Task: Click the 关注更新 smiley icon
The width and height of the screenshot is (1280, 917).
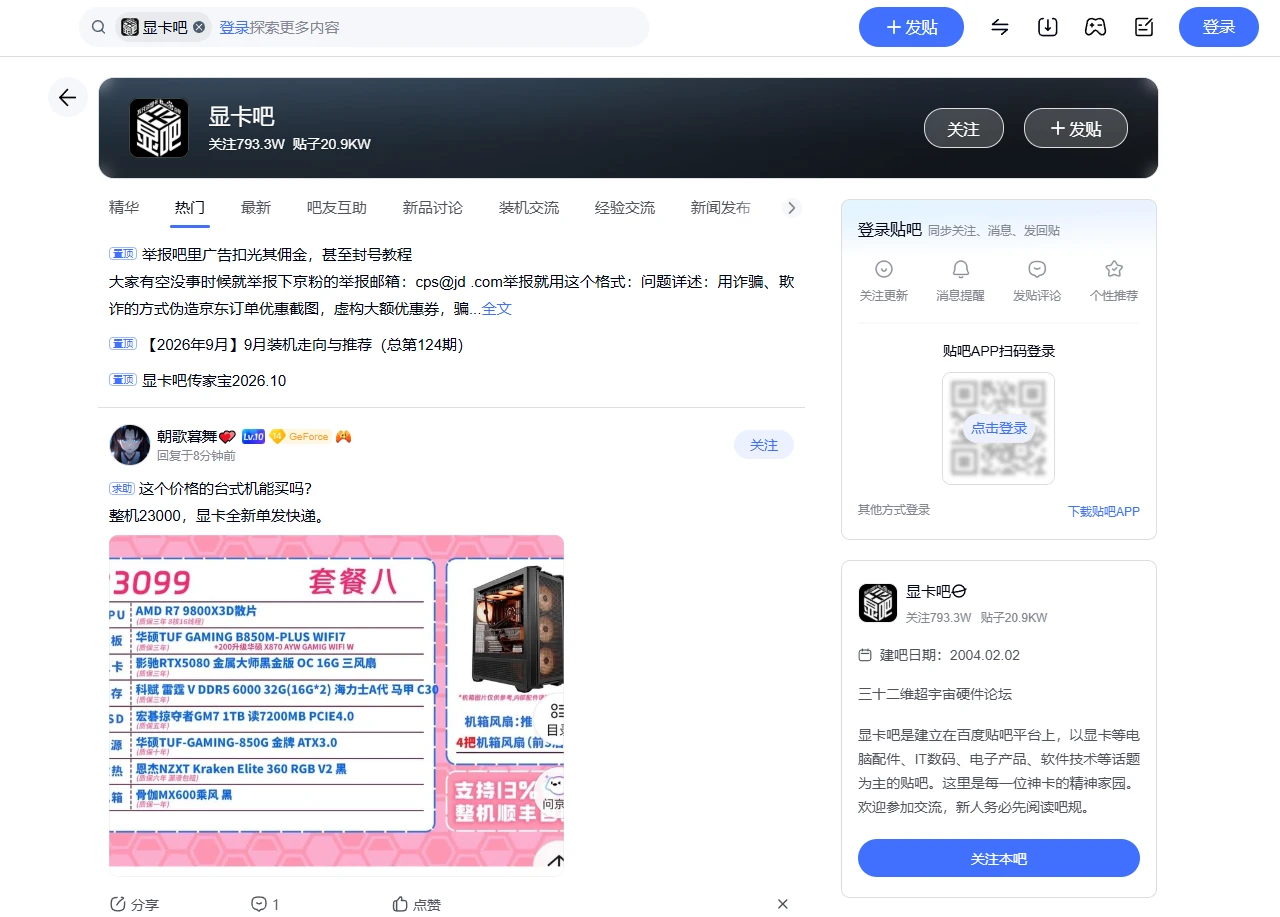Action: pos(884,269)
